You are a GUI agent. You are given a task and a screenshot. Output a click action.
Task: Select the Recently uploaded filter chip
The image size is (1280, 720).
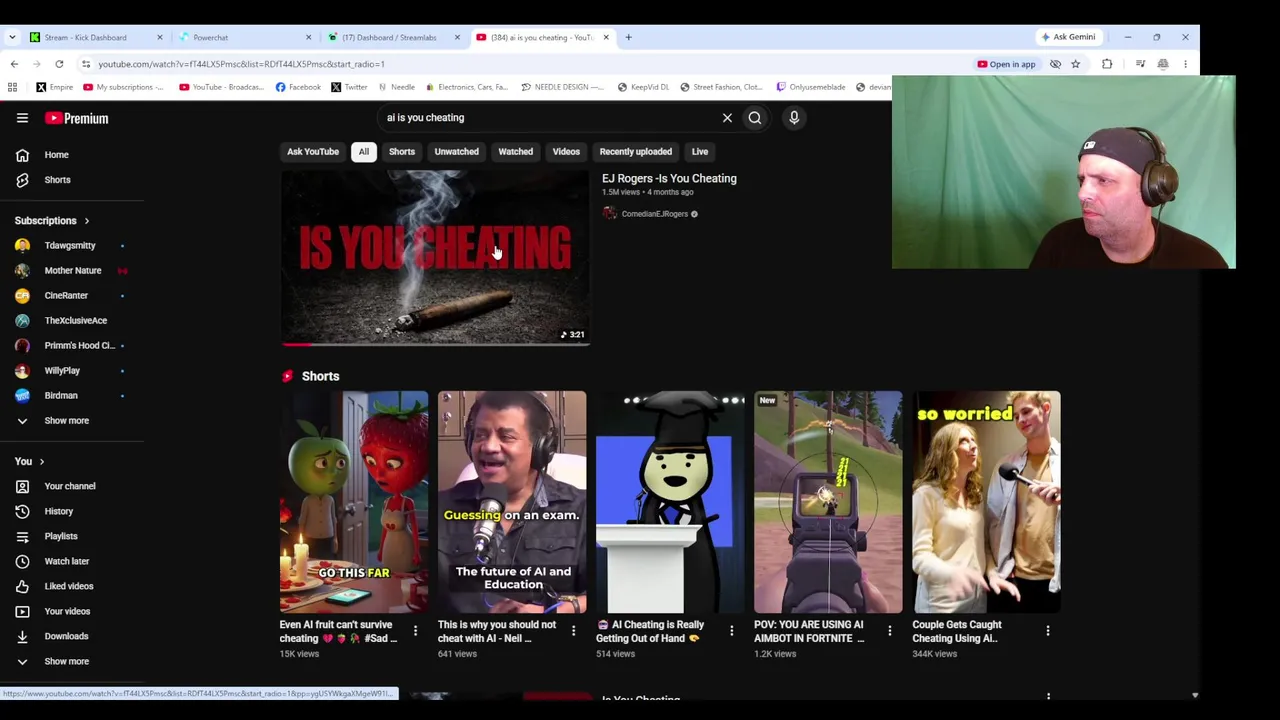[x=635, y=152]
